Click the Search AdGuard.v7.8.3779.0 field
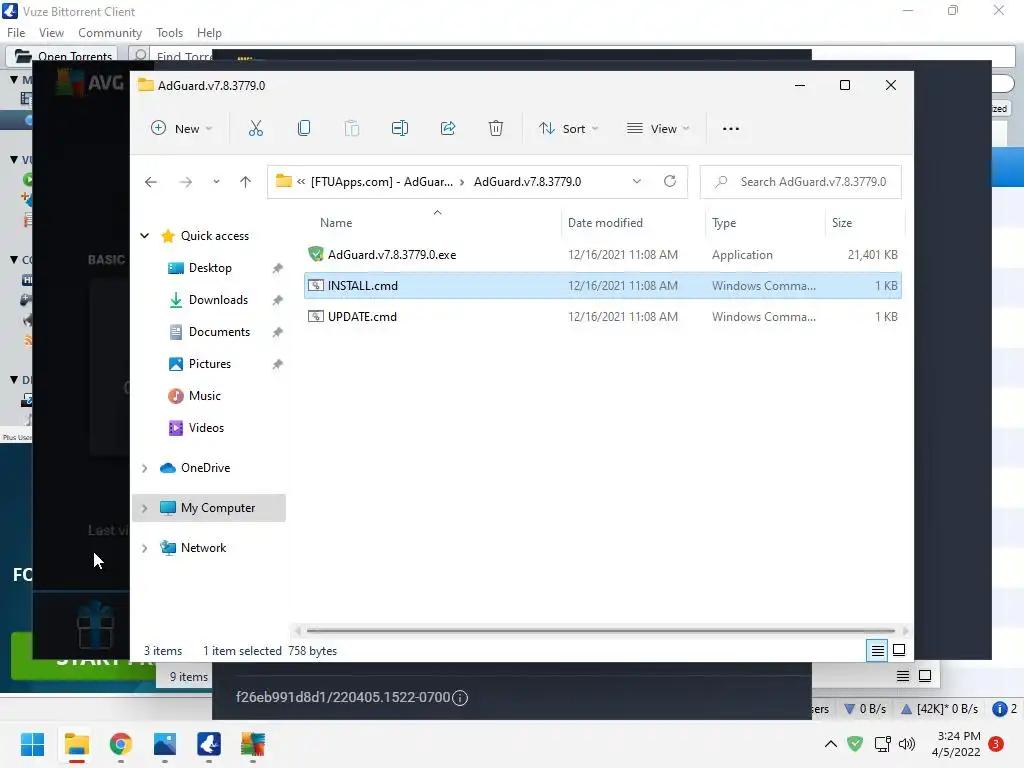The image size is (1024, 768). [x=801, y=182]
